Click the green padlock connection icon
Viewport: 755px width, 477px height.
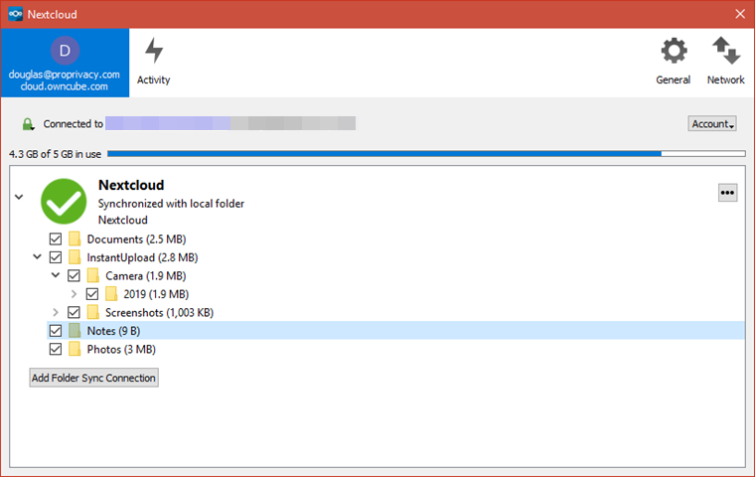coord(28,124)
